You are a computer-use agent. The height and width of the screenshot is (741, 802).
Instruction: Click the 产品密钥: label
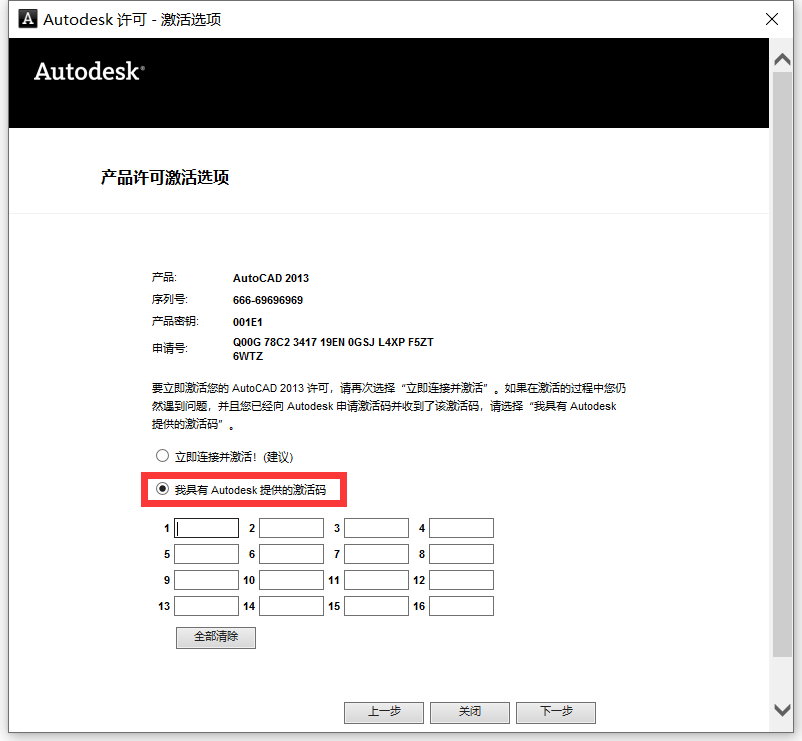pos(175,321)
